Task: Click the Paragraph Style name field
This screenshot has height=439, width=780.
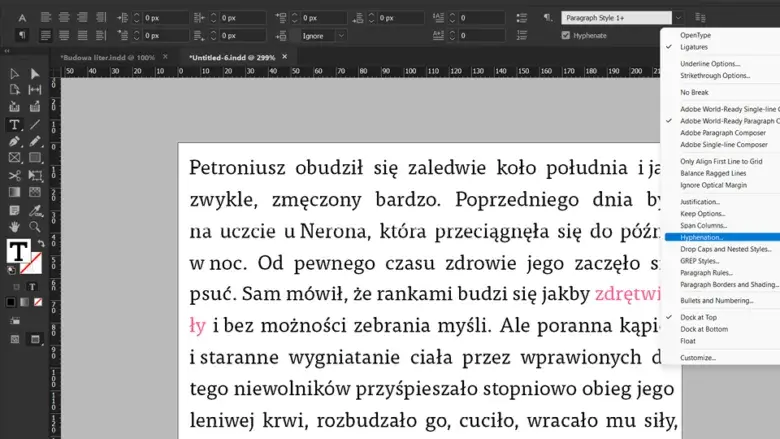Action: (x=616, y=18)
